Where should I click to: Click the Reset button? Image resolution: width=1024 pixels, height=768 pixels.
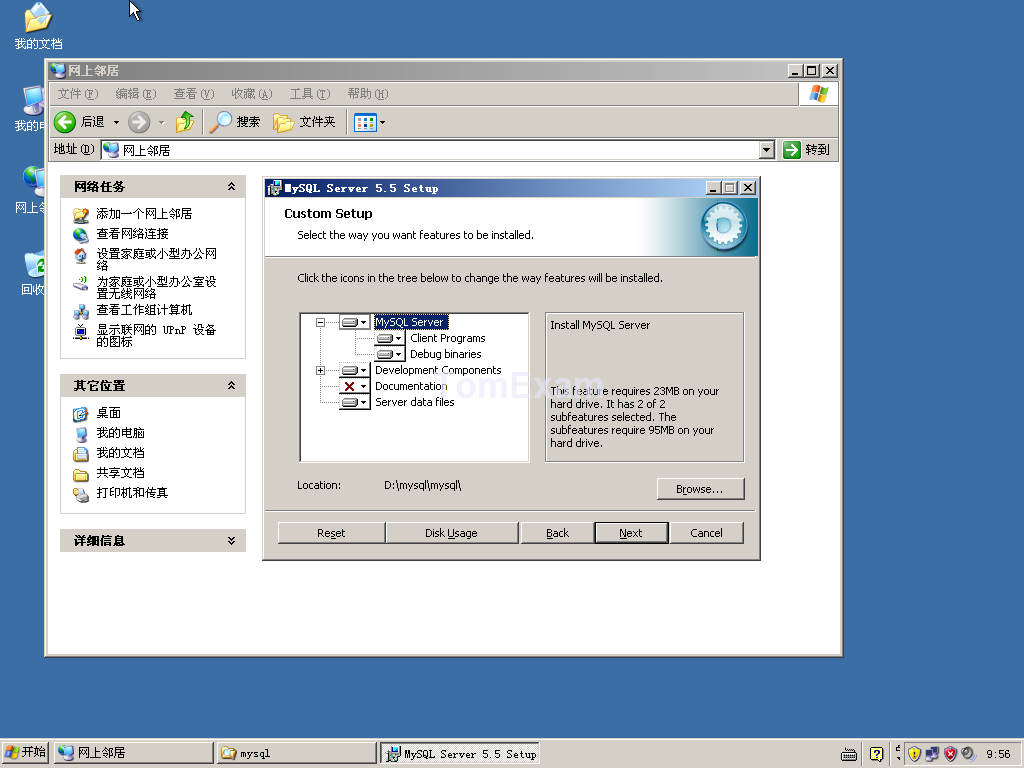[x=331, y=533]
